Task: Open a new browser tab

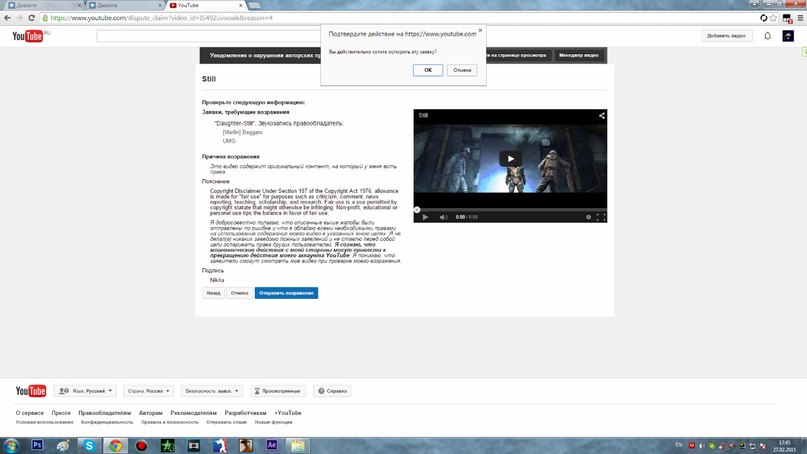Action: tap(254, 5)
